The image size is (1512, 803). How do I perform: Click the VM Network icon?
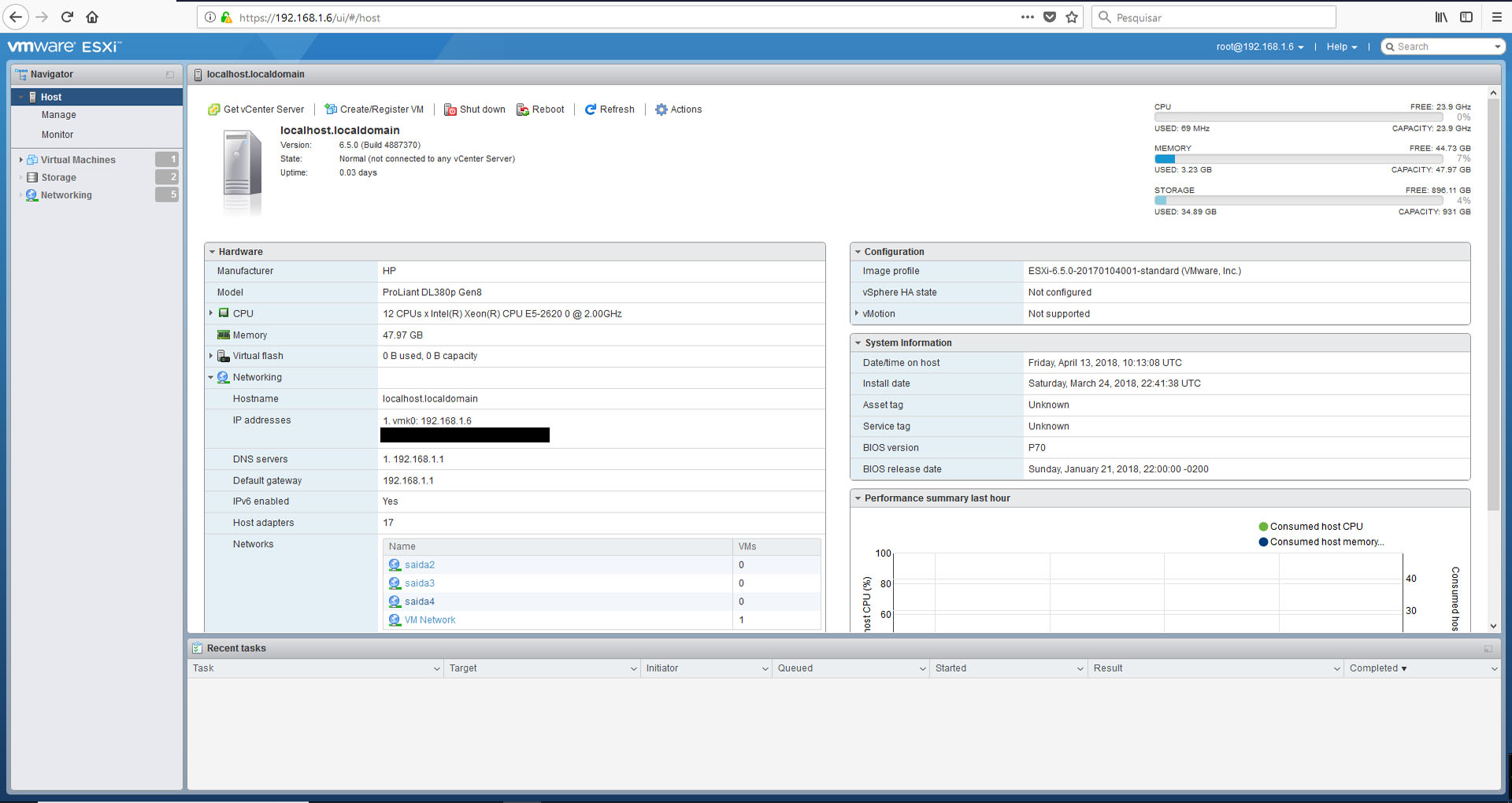coord(395,620)
